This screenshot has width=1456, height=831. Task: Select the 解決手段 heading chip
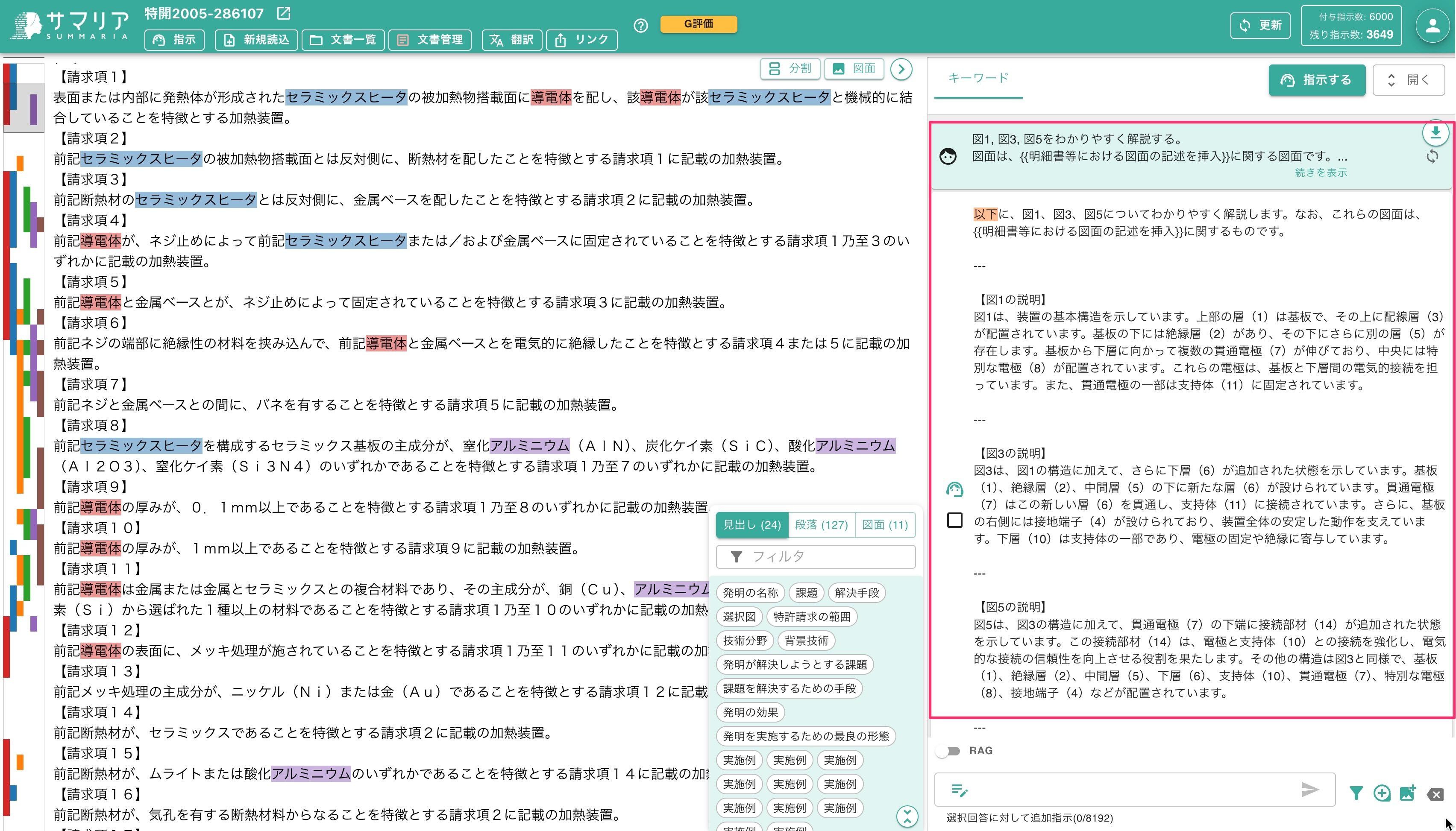(857, 593)
